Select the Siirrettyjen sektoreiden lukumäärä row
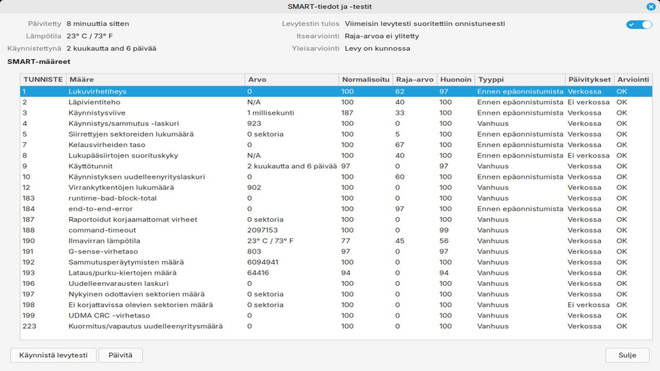Screen dimensions: 660x371 [336, 134]
